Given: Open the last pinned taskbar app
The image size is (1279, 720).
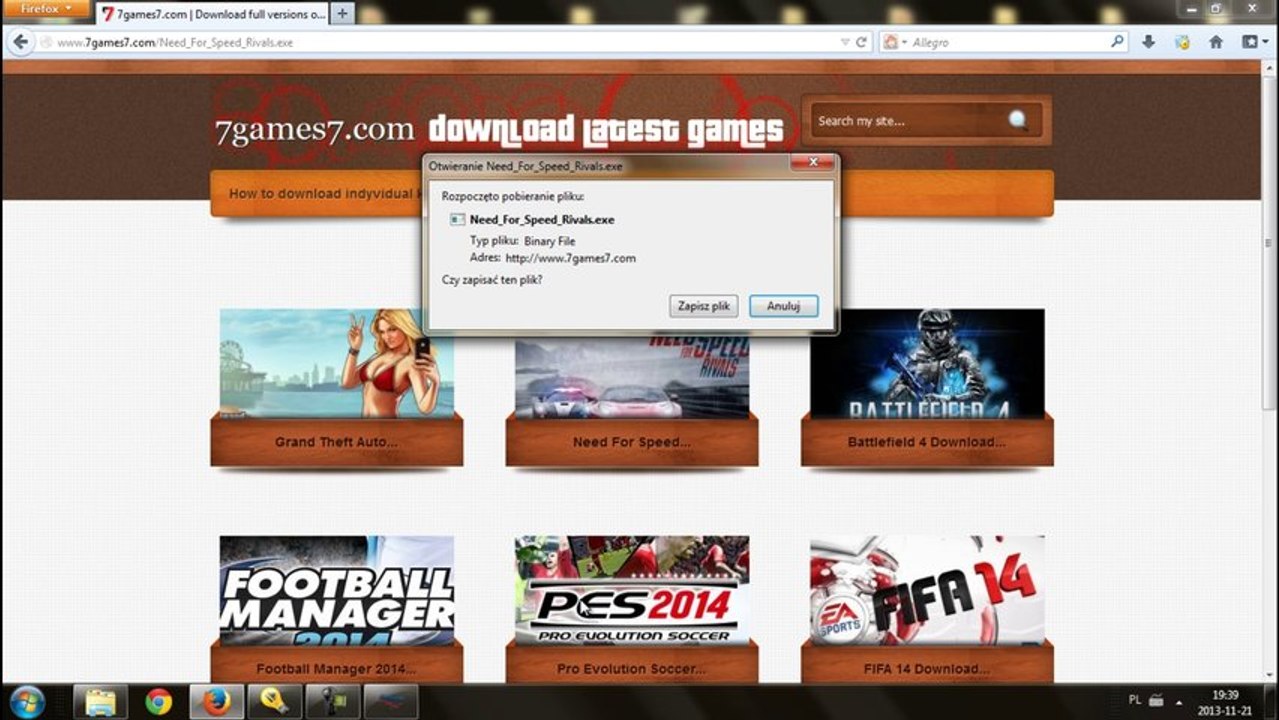Looking at the screenshot, I should point(391,702).
